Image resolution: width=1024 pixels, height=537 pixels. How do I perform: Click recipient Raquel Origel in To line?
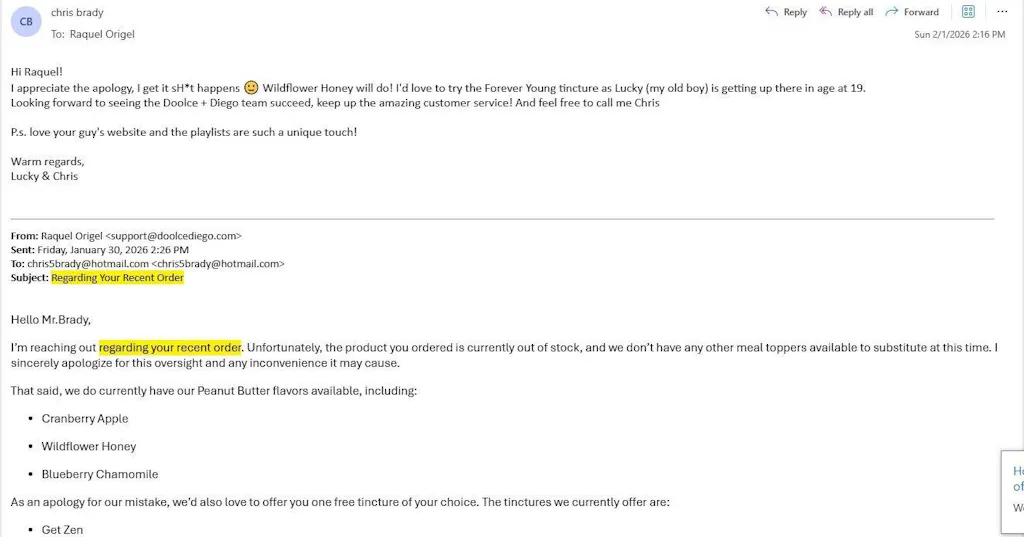pyautogui.click(x=102, y=34)
